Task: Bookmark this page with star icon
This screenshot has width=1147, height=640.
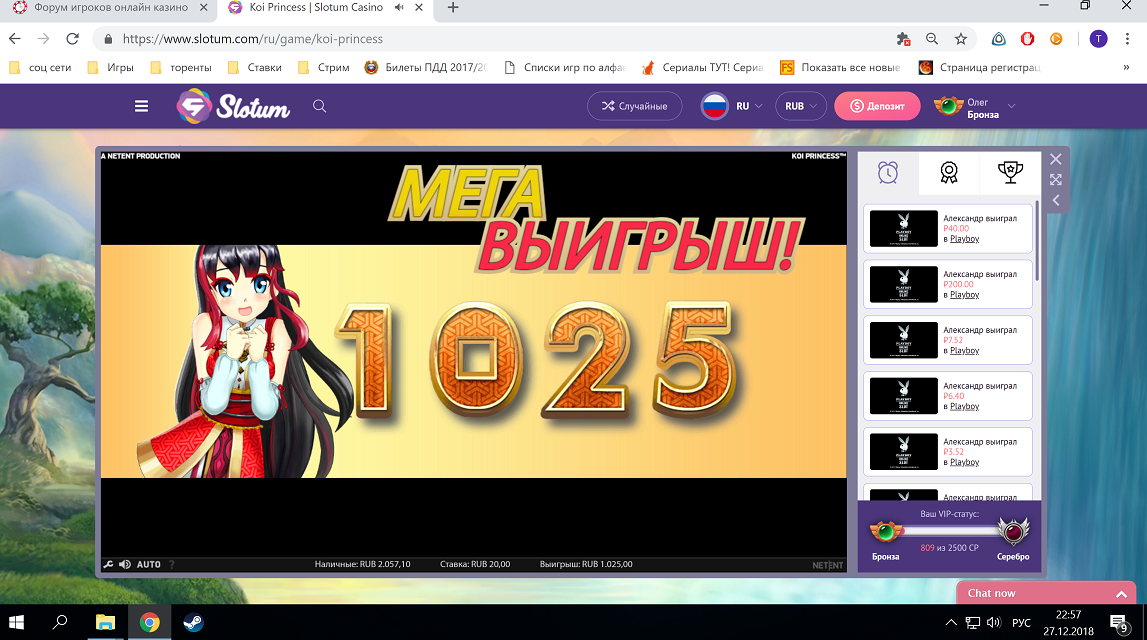Action: pos(961,39)
